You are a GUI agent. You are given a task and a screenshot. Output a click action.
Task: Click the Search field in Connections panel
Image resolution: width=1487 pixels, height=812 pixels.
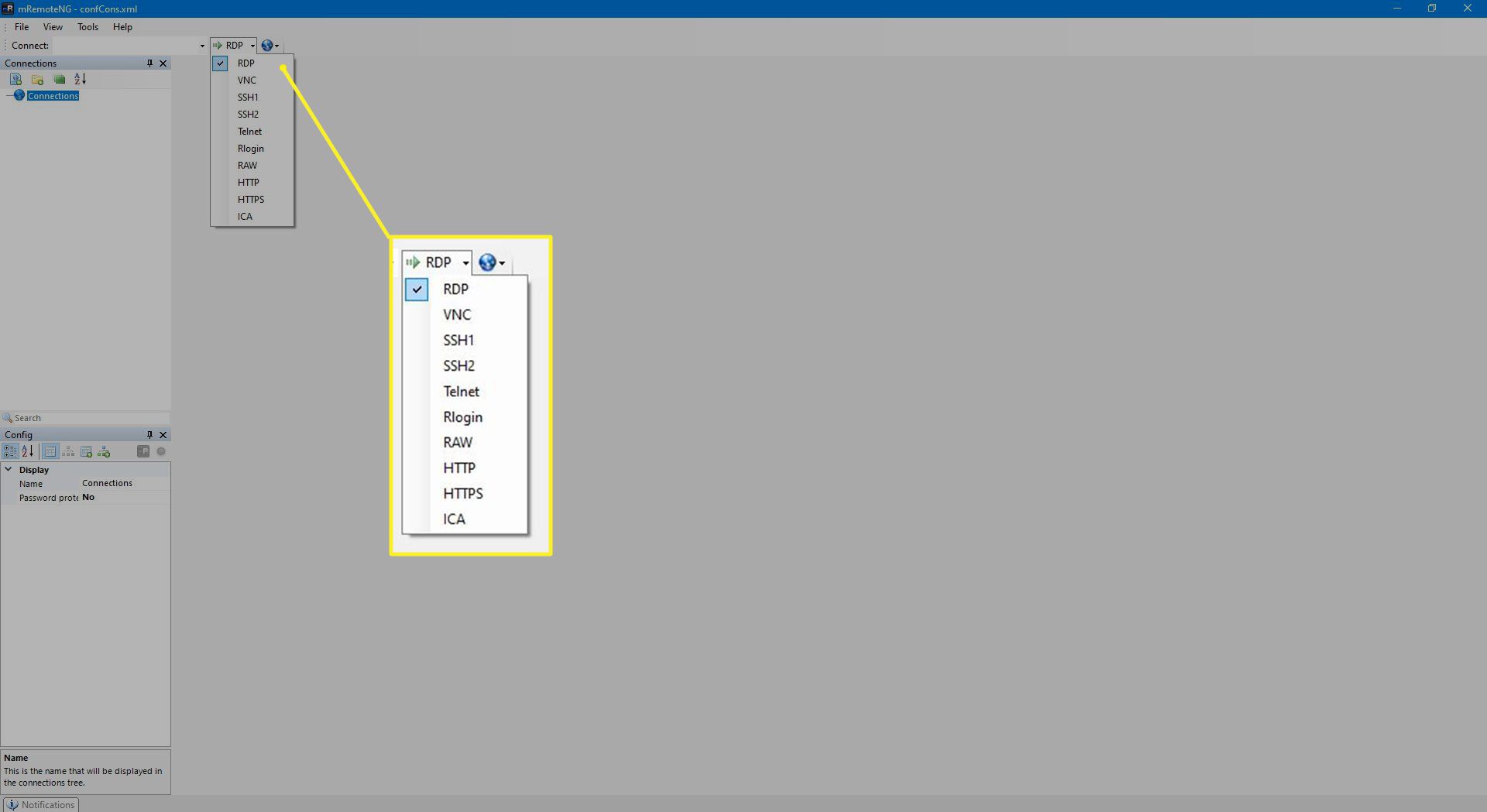pos(91,418)
